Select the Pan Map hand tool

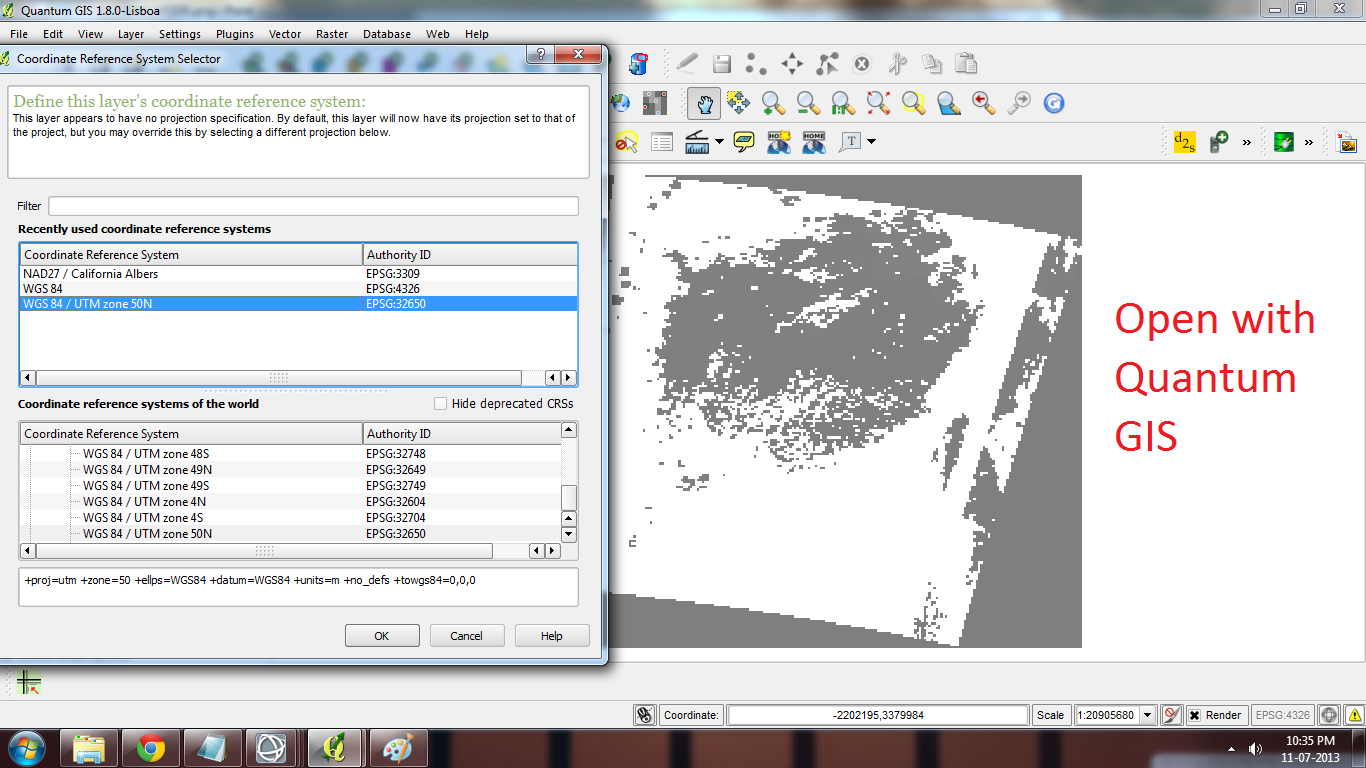[x=705, y=103]
